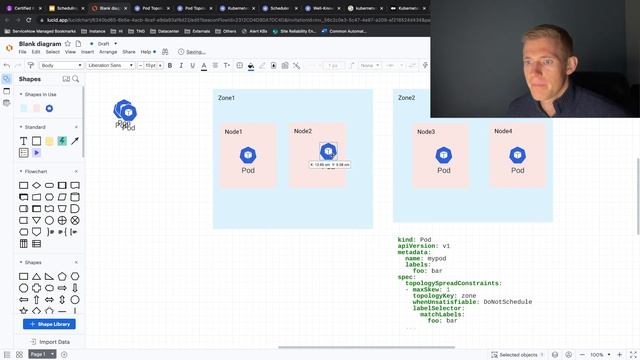The height and width of the screenshot is (360, 640).
Task: Open the data panel sidebar icon
Action: pos(7,103)
